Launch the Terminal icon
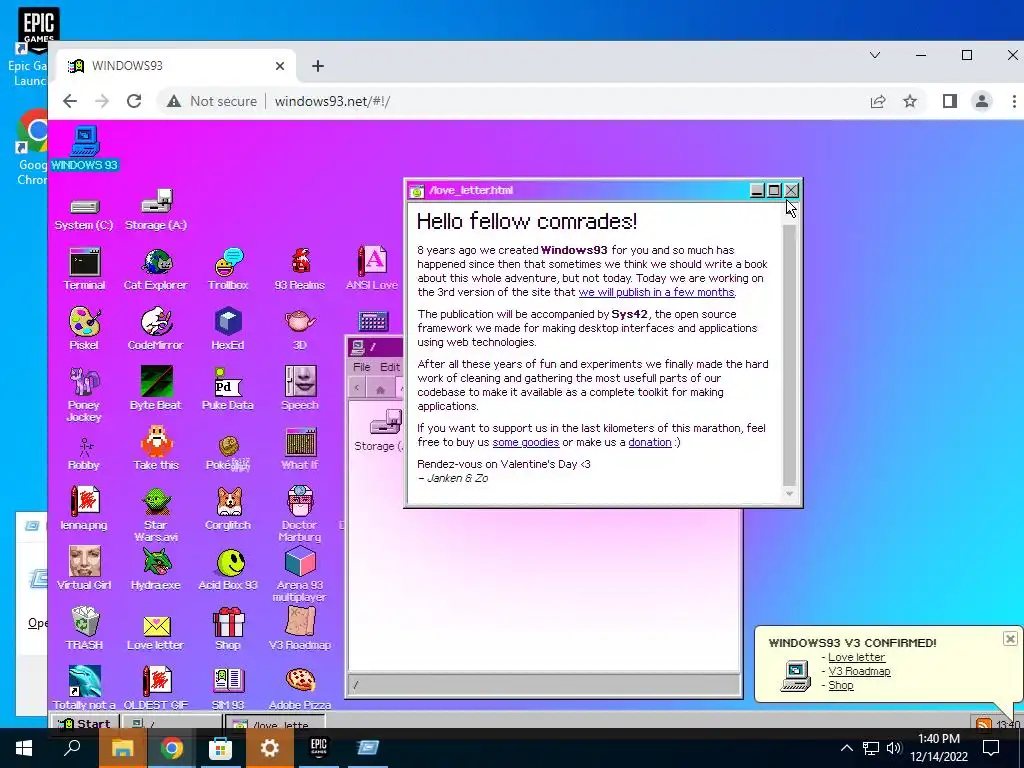The height and width of the screenshot is (768, 1024). (84, 269)
